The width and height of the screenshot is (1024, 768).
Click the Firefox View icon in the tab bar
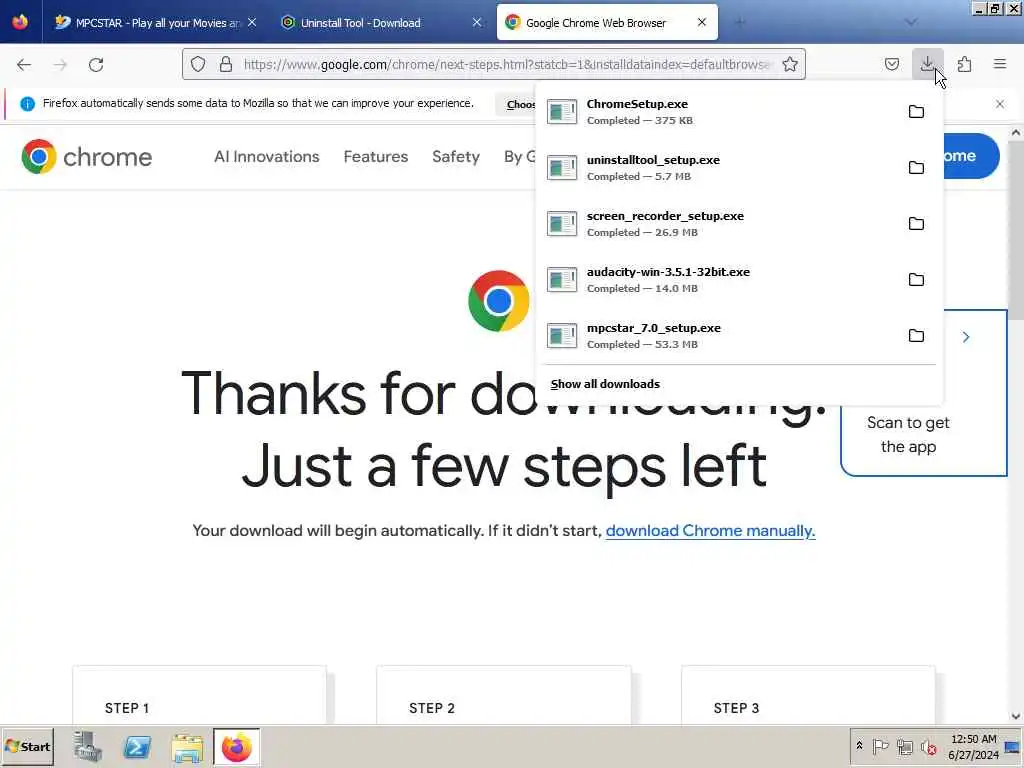20,22
